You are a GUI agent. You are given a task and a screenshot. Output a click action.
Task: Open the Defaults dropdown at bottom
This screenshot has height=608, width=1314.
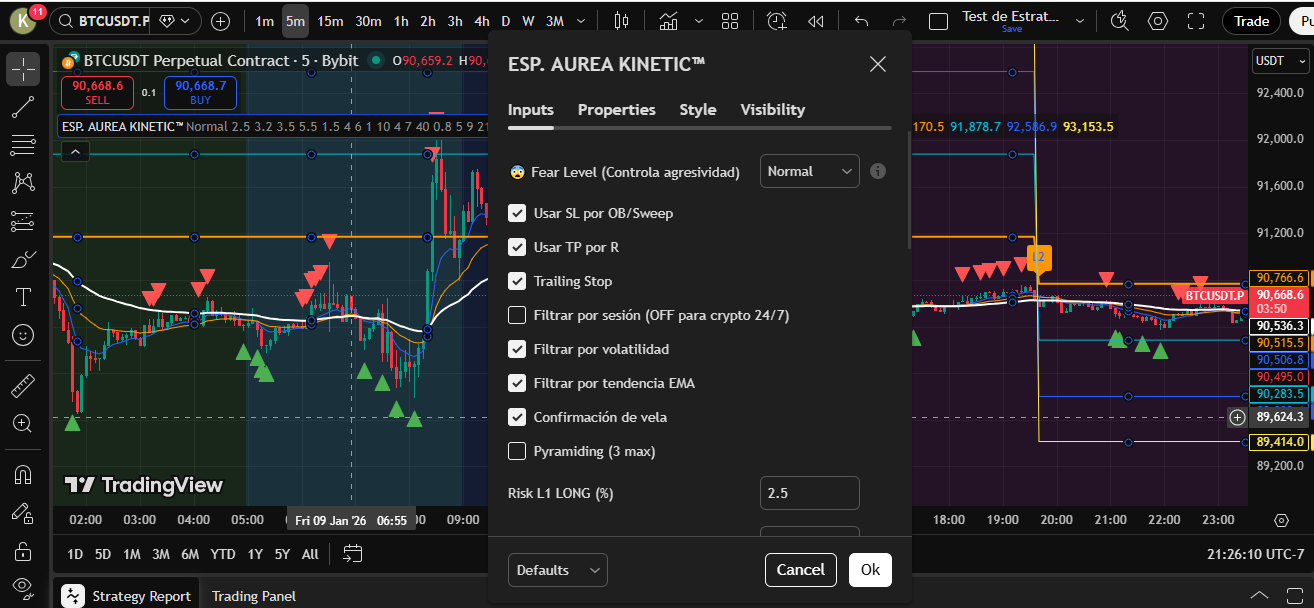[559, 569]
